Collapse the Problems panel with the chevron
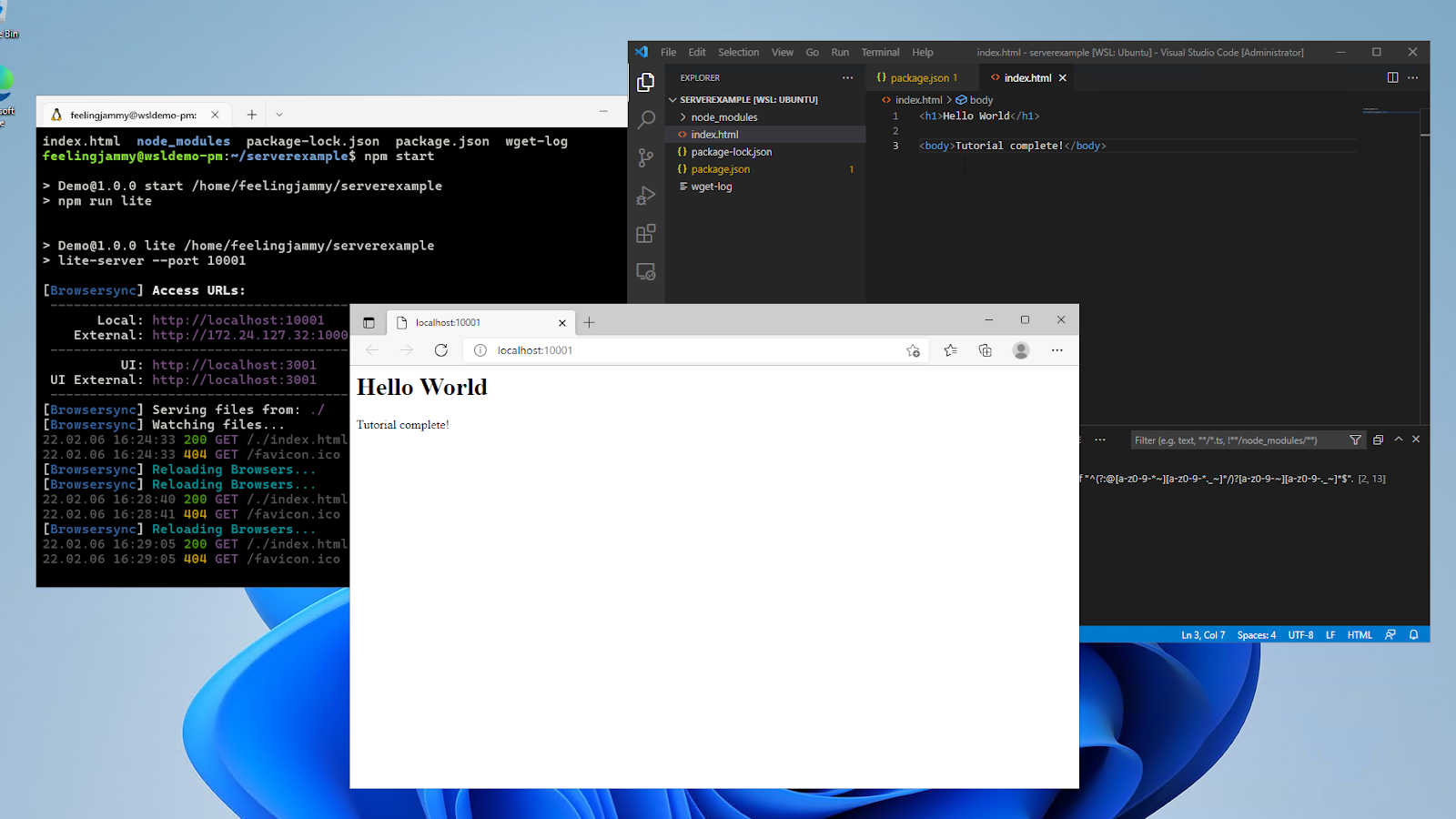Image resolution: width=1456 pixels, height=819 pixels. pos(1399,440)
